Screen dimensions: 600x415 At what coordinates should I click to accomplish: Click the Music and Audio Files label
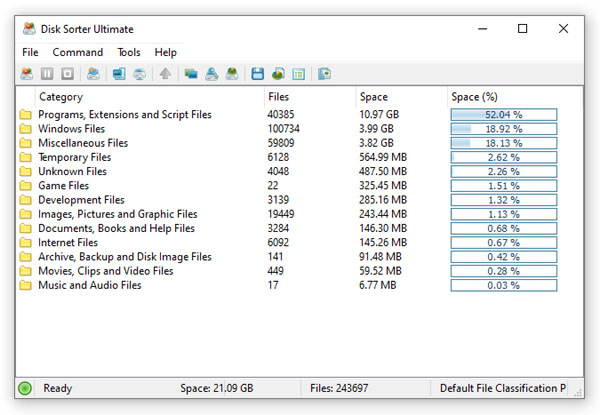coord(90,285)
